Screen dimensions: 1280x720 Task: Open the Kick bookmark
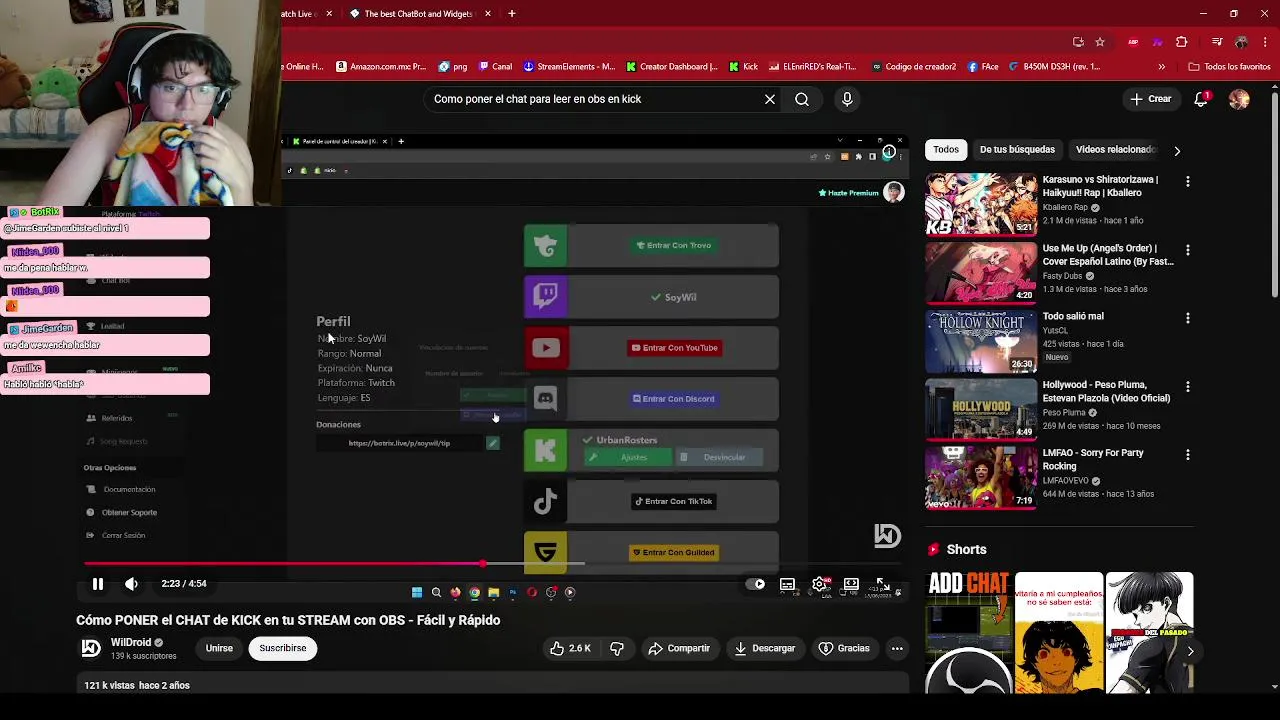(x=743, y=67)
